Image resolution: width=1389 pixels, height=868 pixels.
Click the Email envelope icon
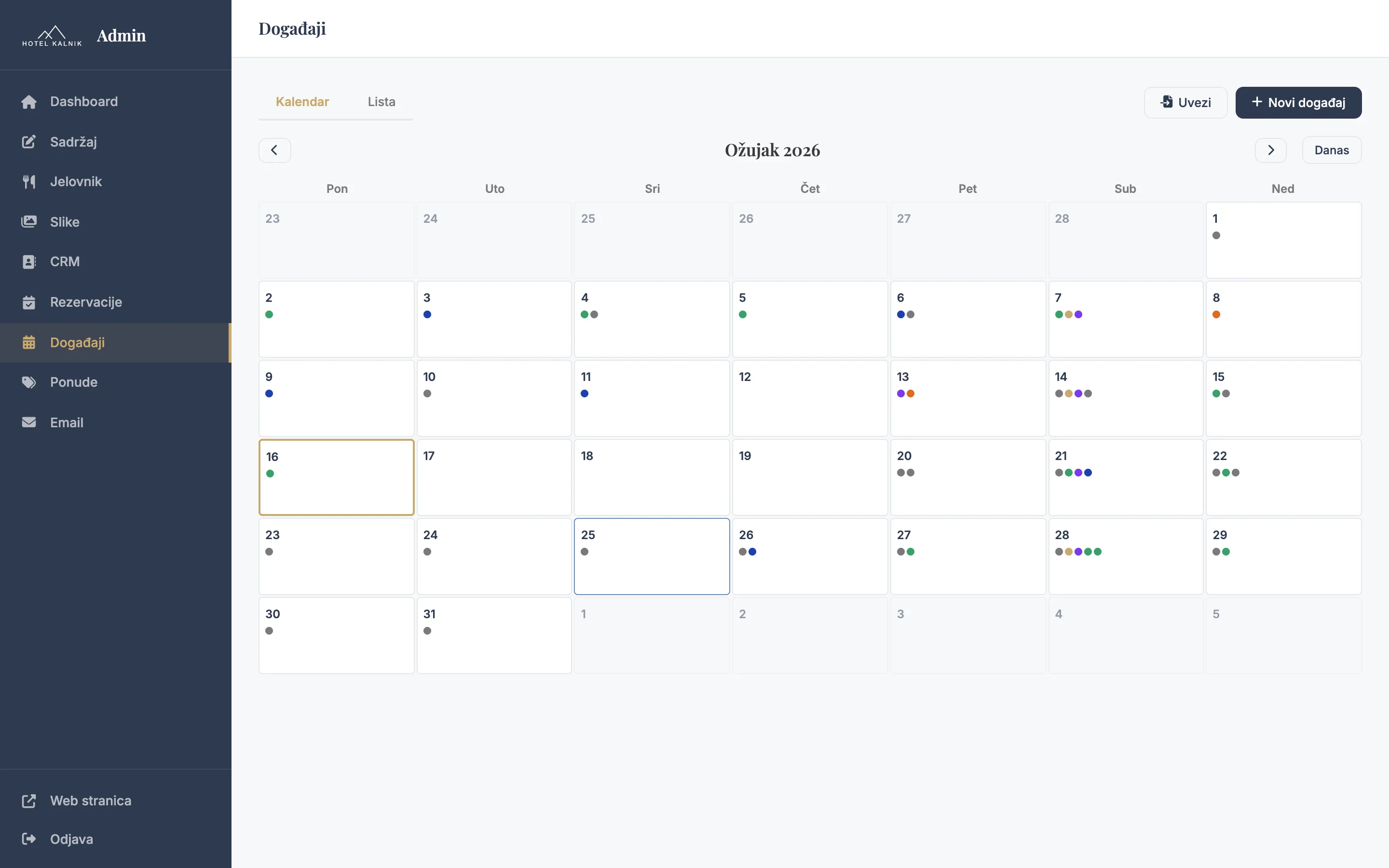point(29,422)
